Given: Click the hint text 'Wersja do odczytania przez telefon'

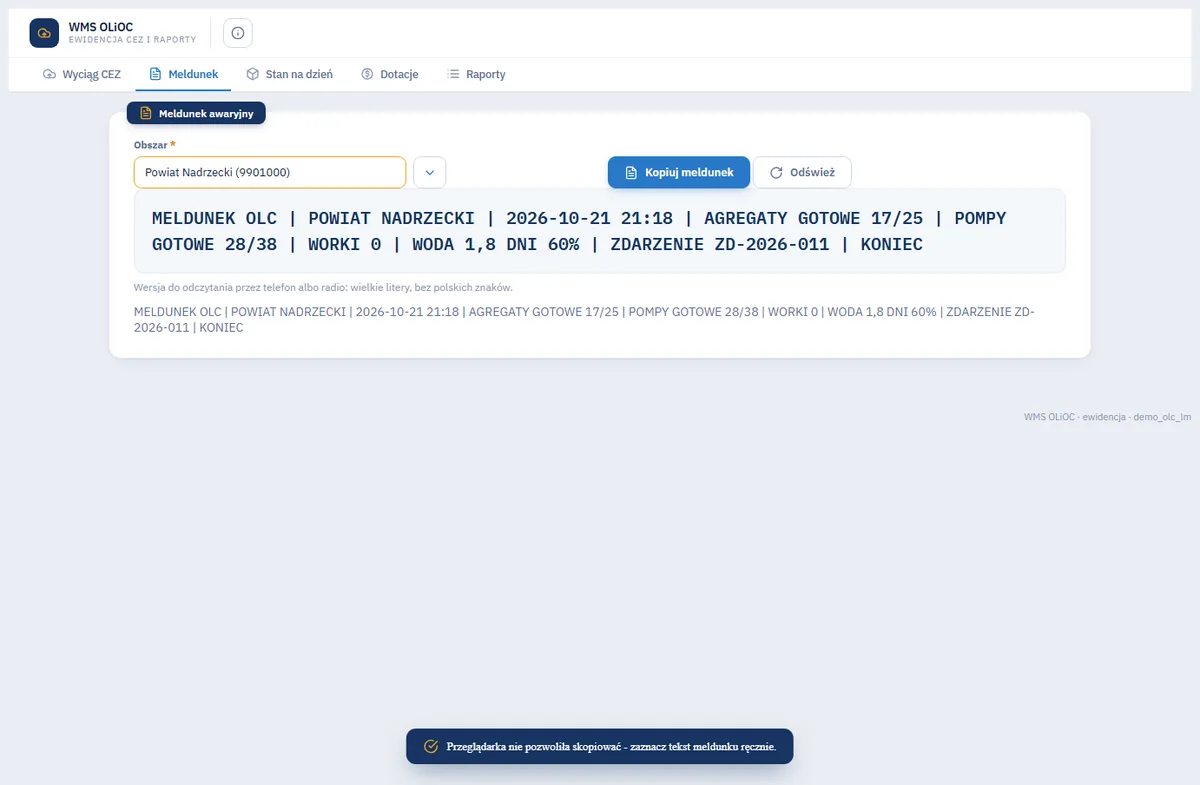Looking at the screenshot, I should 323,287.
